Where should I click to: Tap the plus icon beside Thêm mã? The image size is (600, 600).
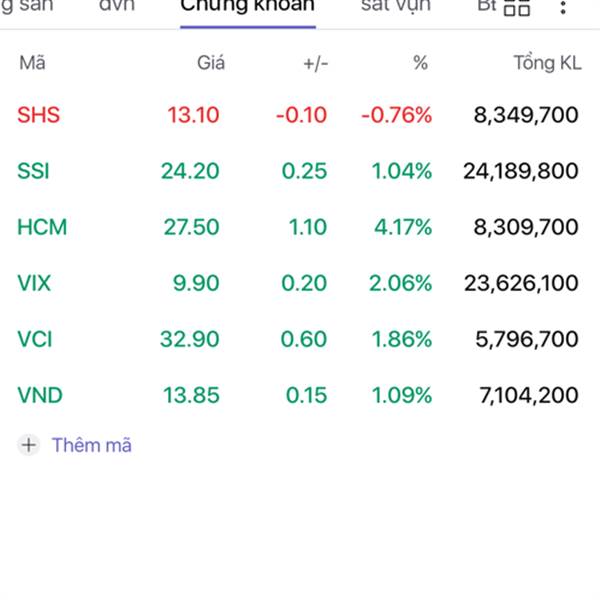29,445
